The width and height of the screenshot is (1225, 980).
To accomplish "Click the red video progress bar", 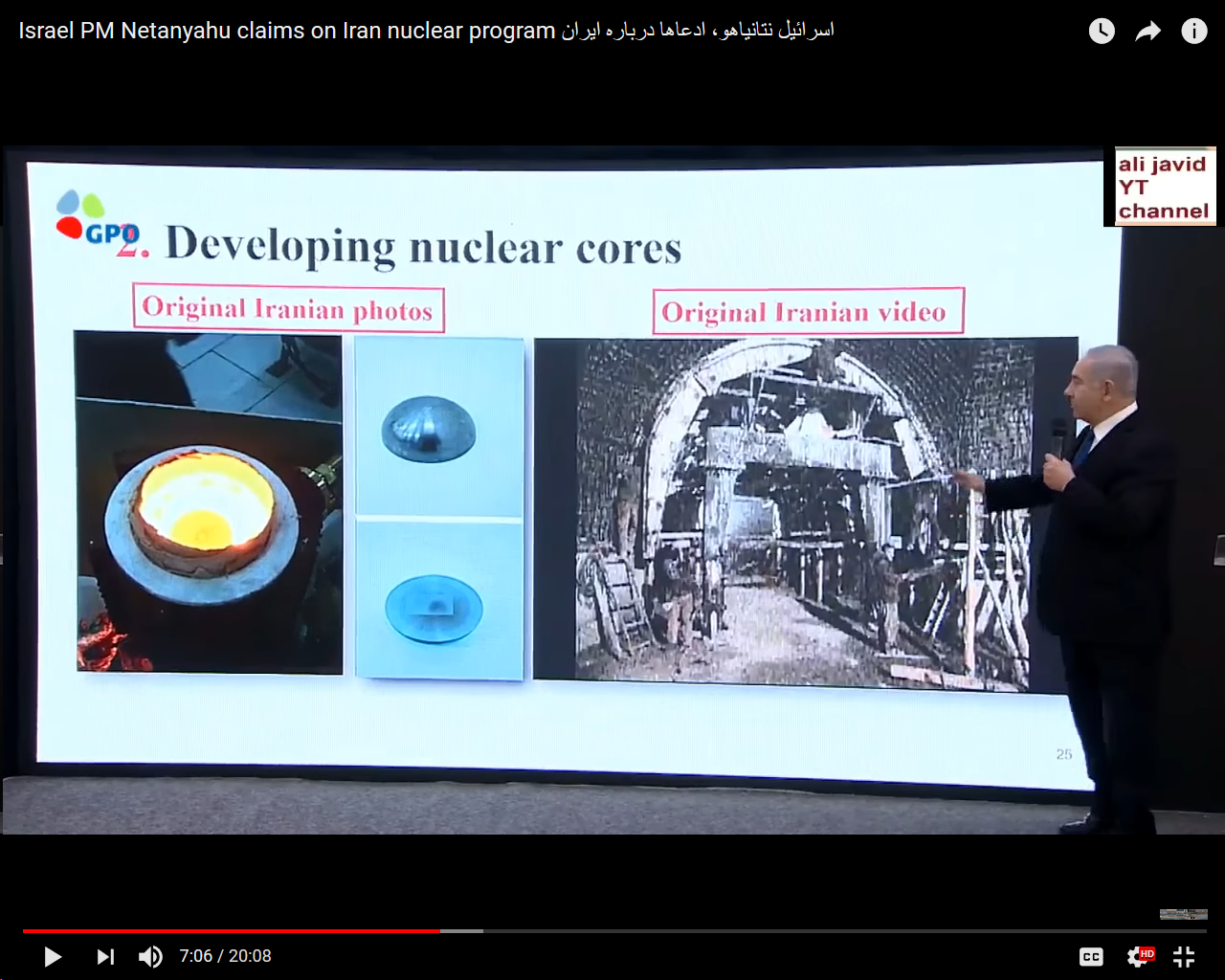I will coord(232,930).
